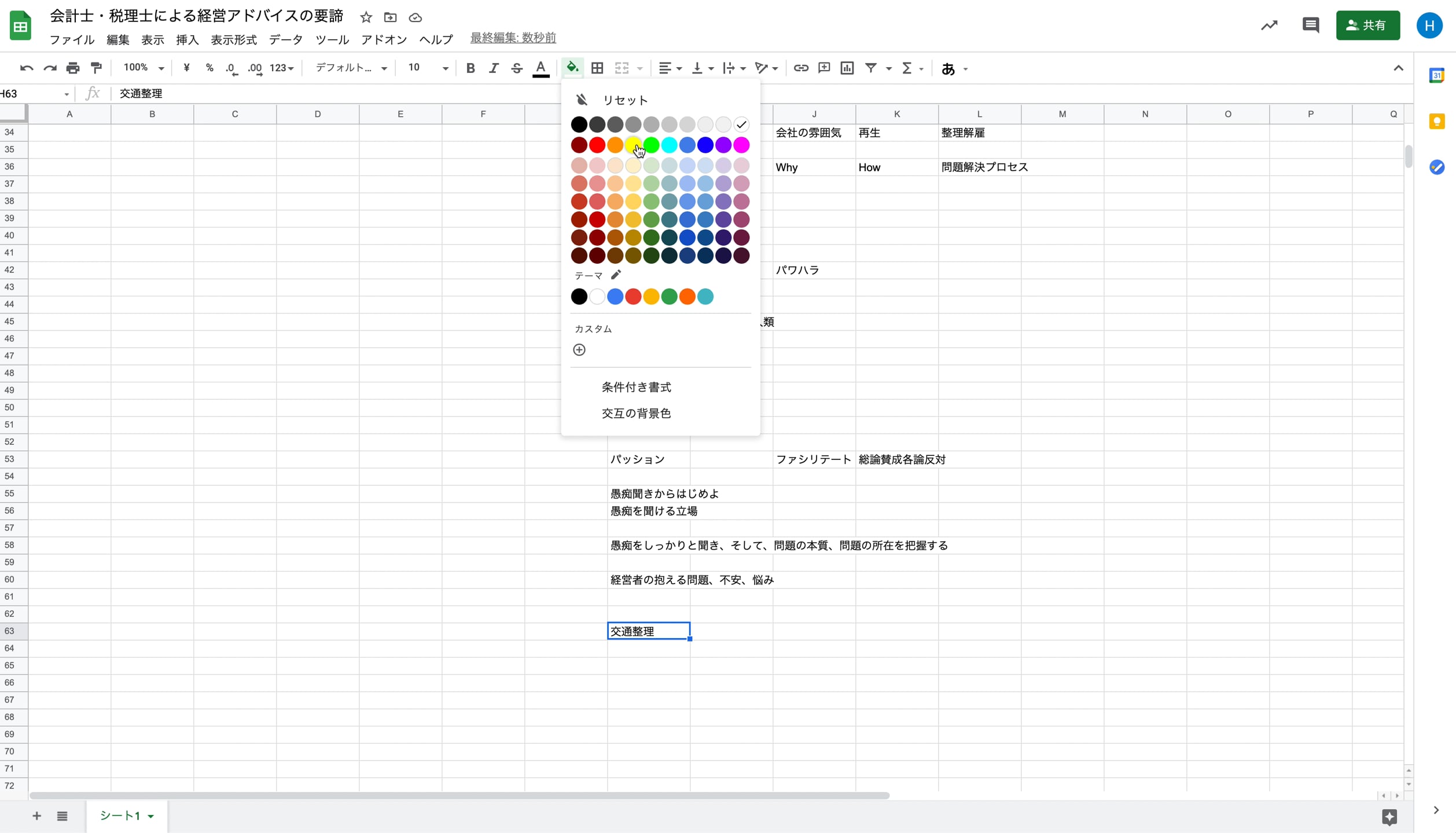1456x833 pixels.
Task: Open the insert chart icon
Action: (x=847, y=68)
